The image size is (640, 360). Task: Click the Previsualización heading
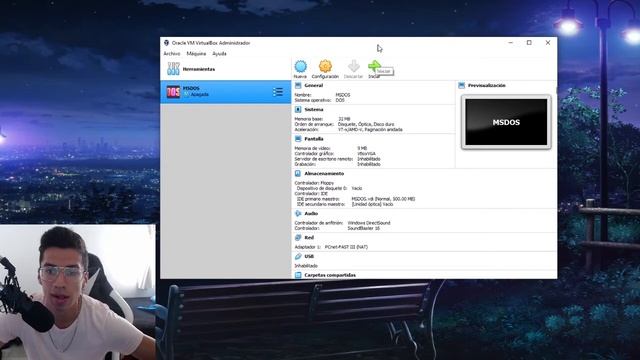(487, 85)
